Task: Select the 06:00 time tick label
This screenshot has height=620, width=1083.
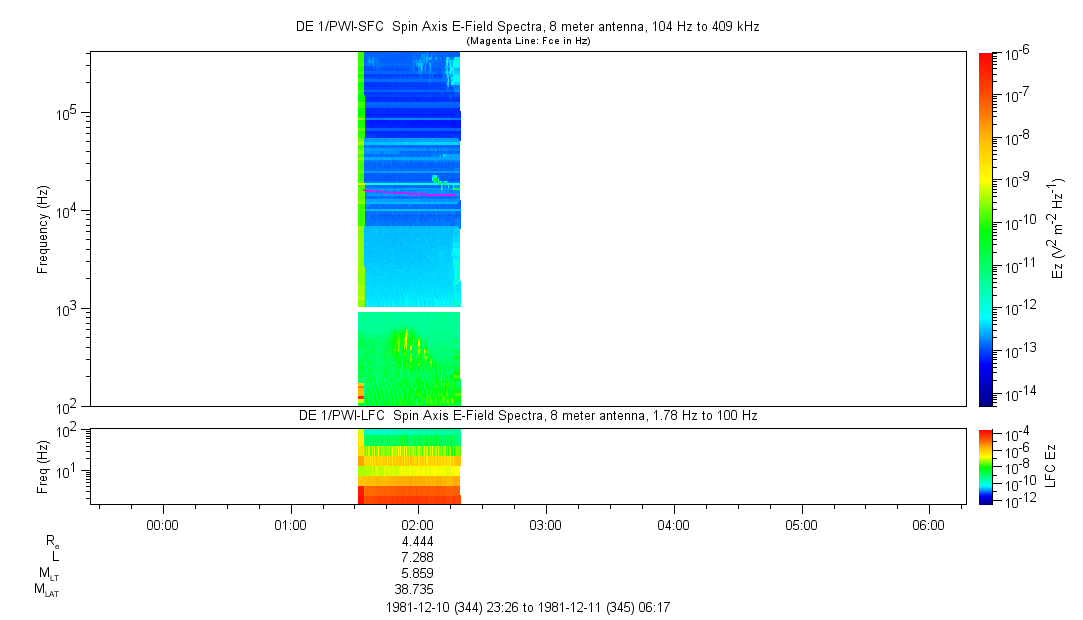Action: point(928,524)
